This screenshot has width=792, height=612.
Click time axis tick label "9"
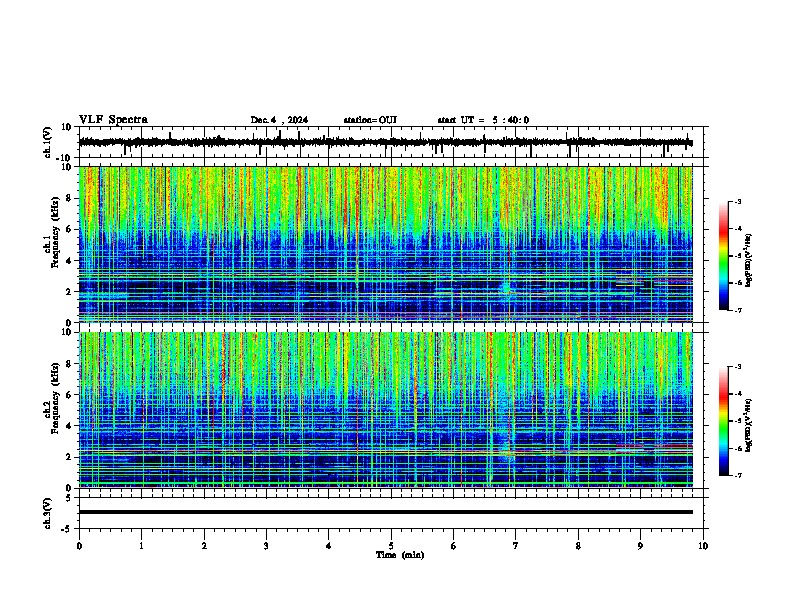[640, 546]
